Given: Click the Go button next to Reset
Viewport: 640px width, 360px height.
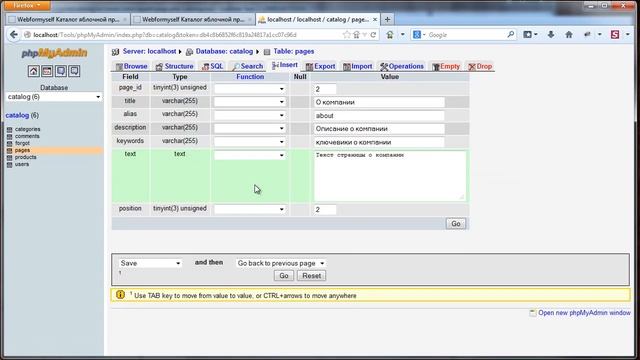Looking at the screenshot, I should pos(284,276).
